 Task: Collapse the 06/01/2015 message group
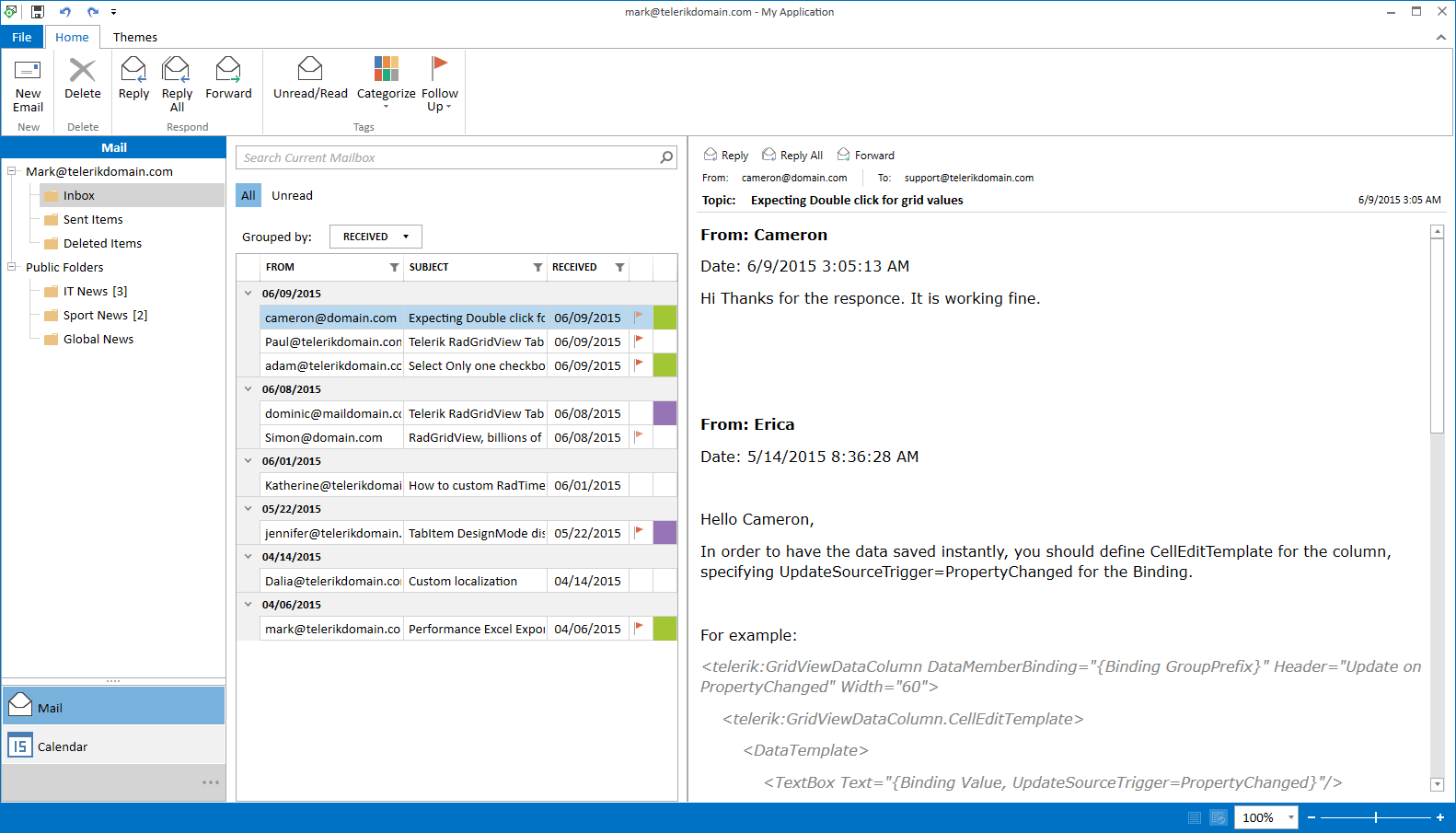coord(248,461)
